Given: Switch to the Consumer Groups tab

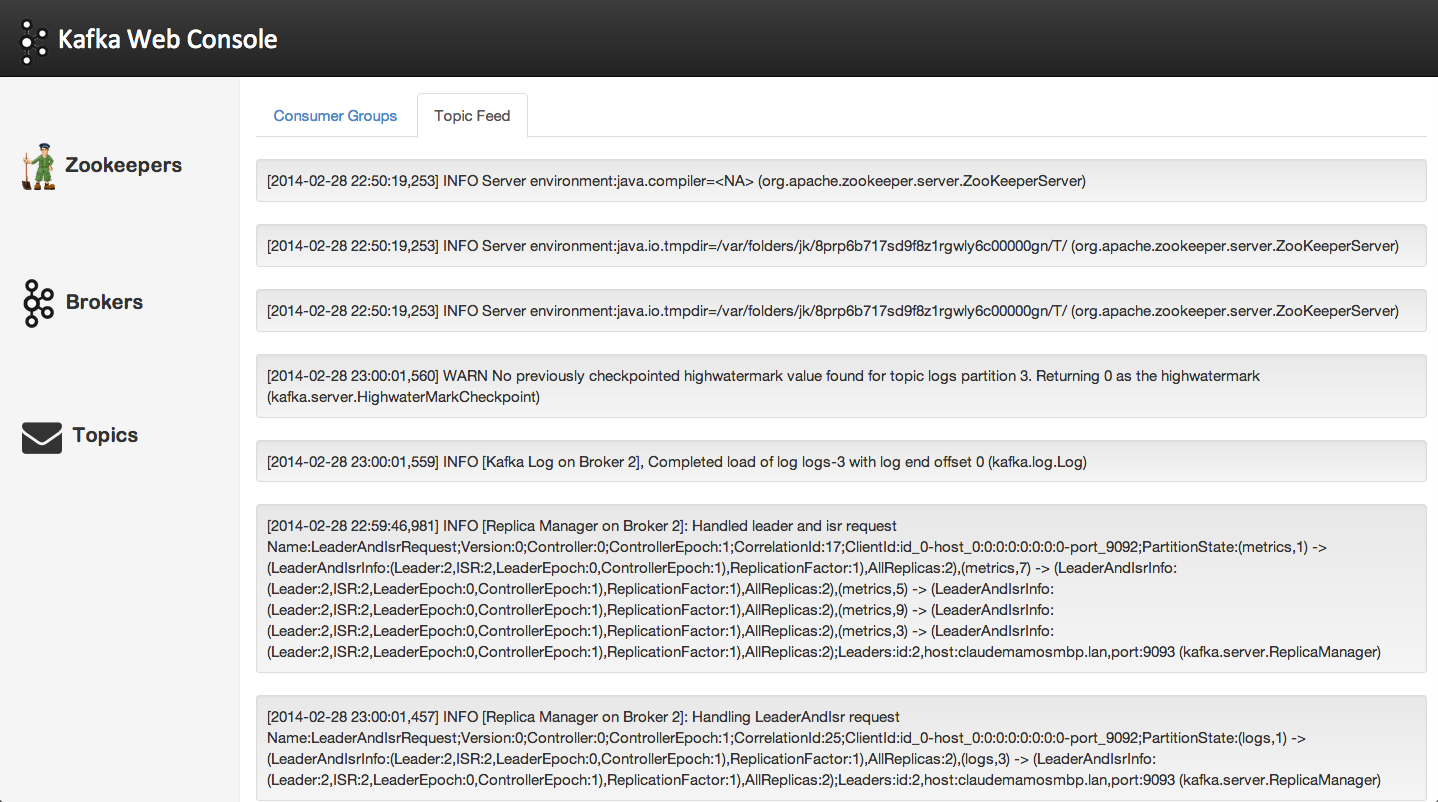Looking at the screenshot, I should [335, 116].
